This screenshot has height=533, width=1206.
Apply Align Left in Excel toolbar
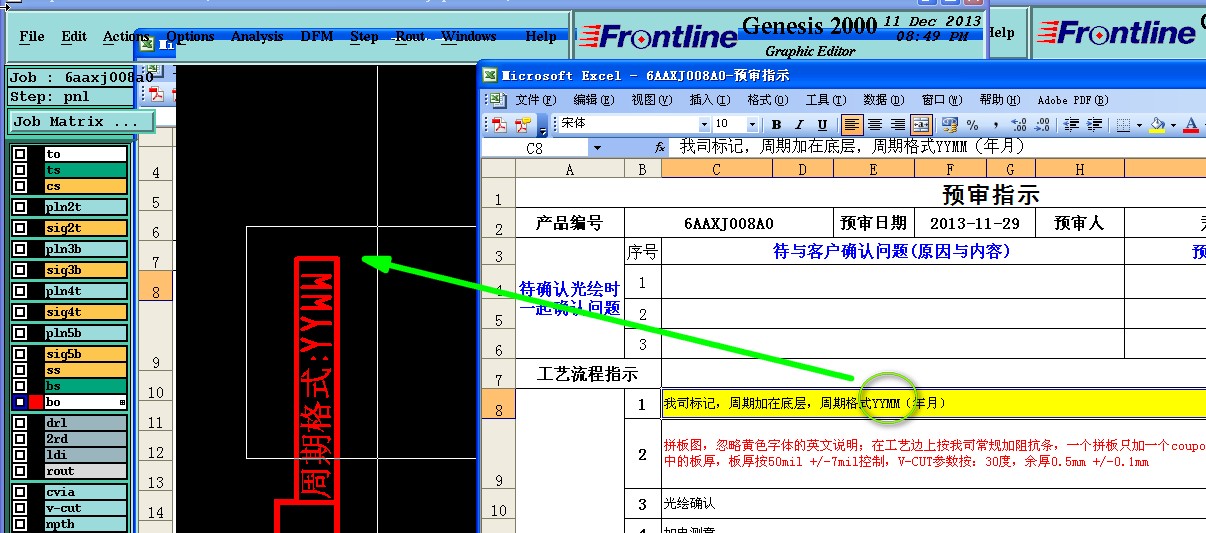[x=851, y=125]
